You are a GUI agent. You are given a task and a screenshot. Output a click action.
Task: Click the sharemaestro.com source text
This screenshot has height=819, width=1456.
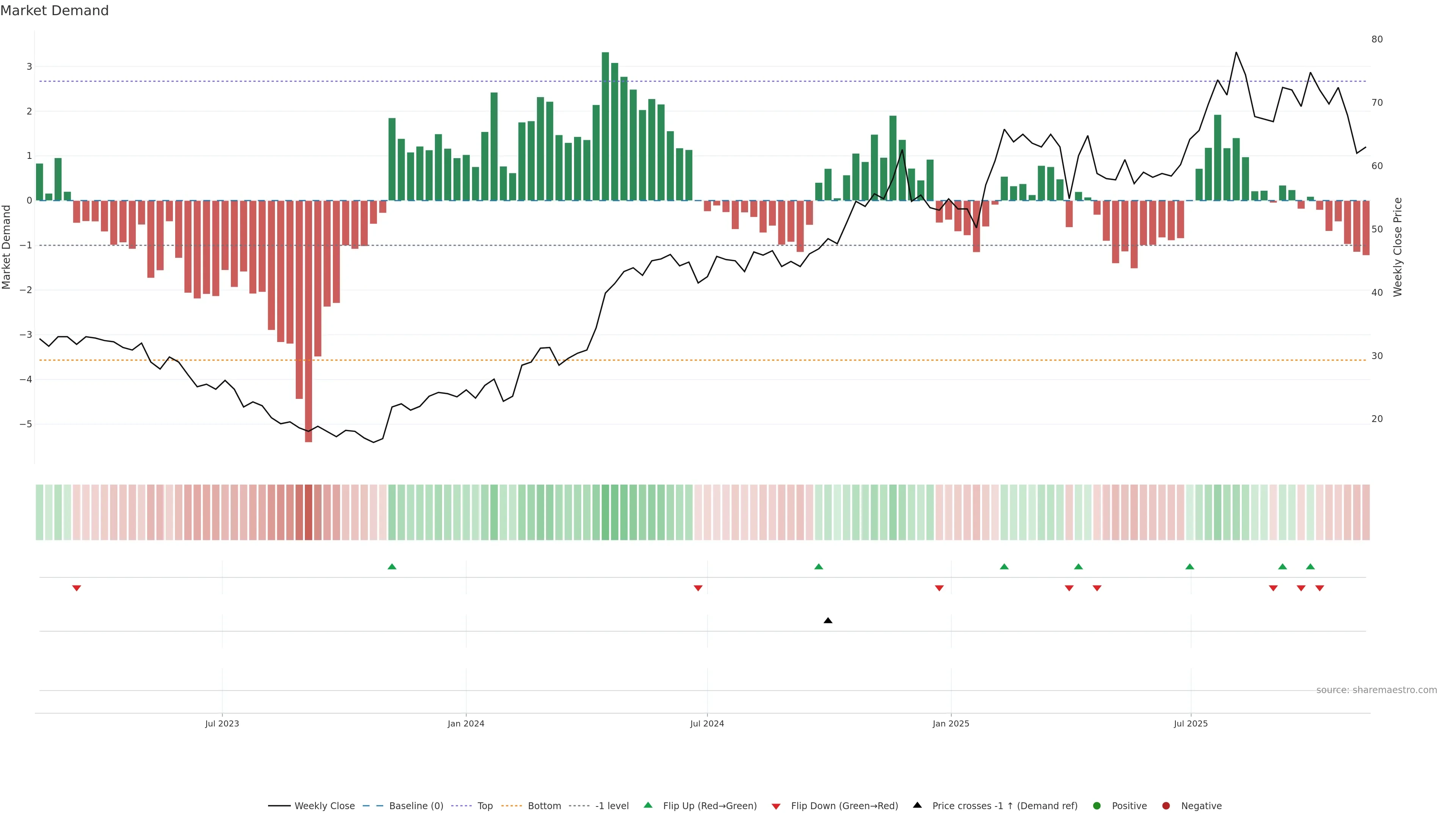click(1376, 690)
